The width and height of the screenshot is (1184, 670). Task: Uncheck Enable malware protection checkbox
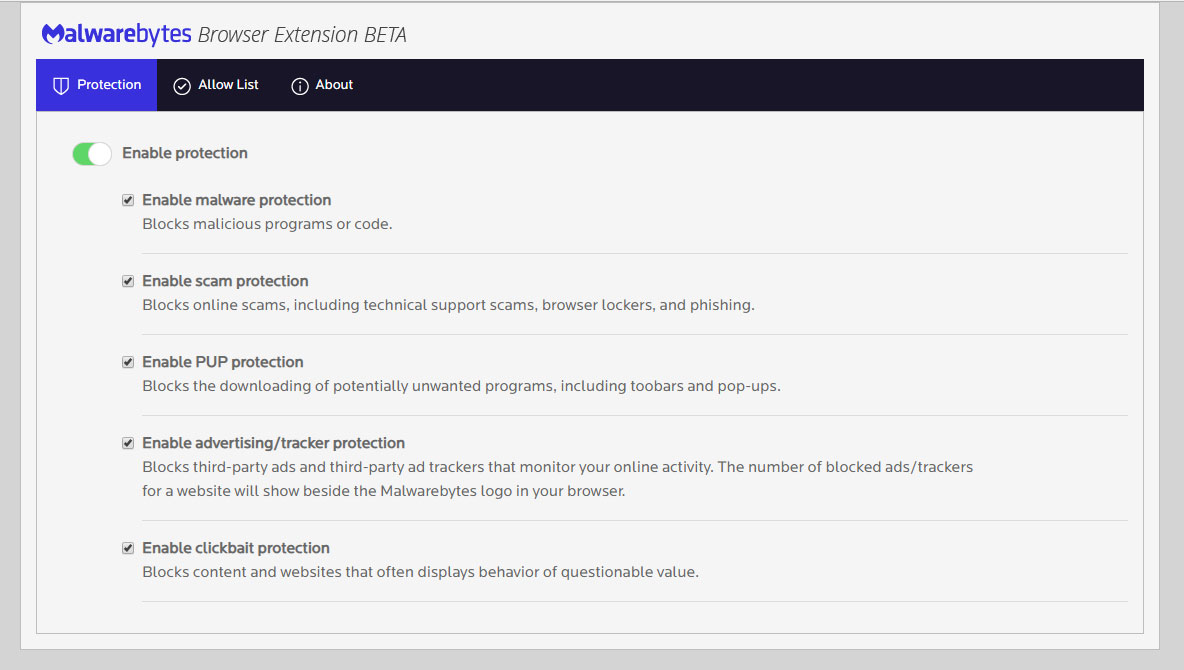point(128,200)
